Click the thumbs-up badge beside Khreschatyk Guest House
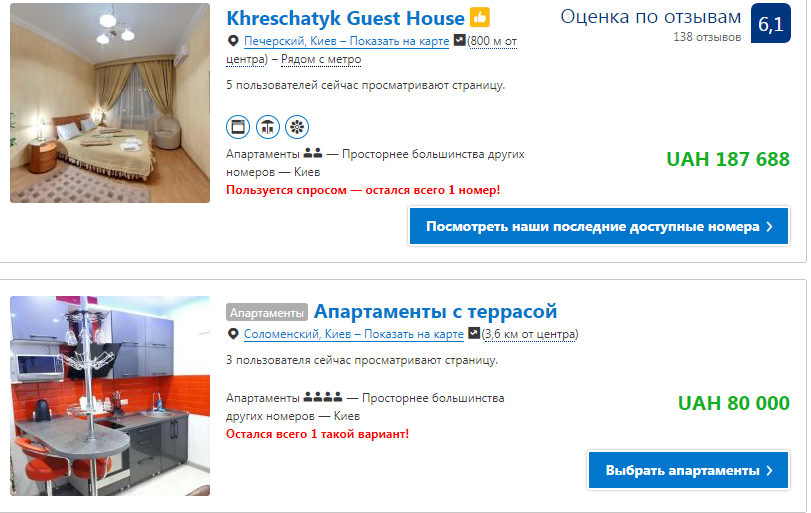 pos(479,18)
